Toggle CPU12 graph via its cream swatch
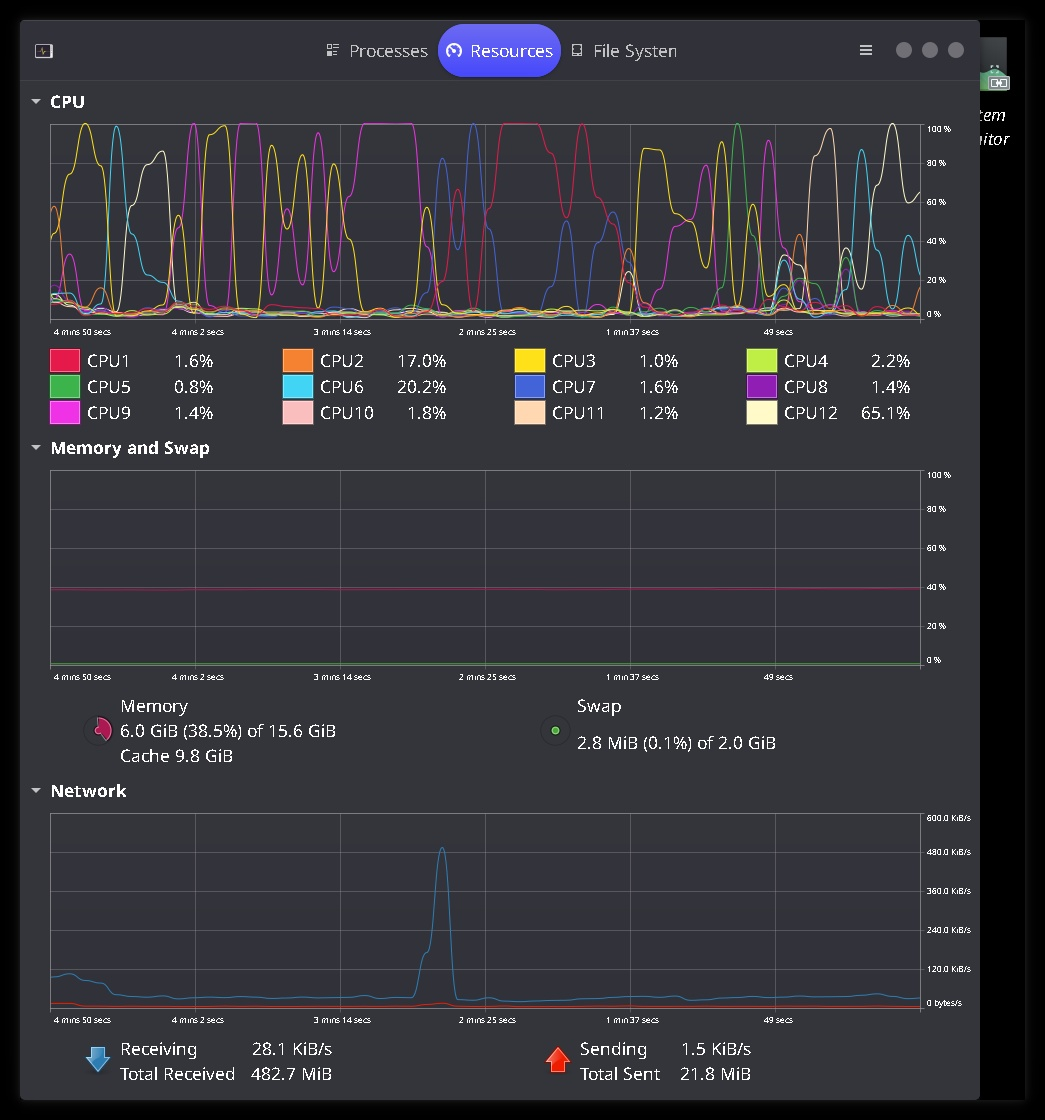The image size is (1045, 1120). [x=761, y=412]
